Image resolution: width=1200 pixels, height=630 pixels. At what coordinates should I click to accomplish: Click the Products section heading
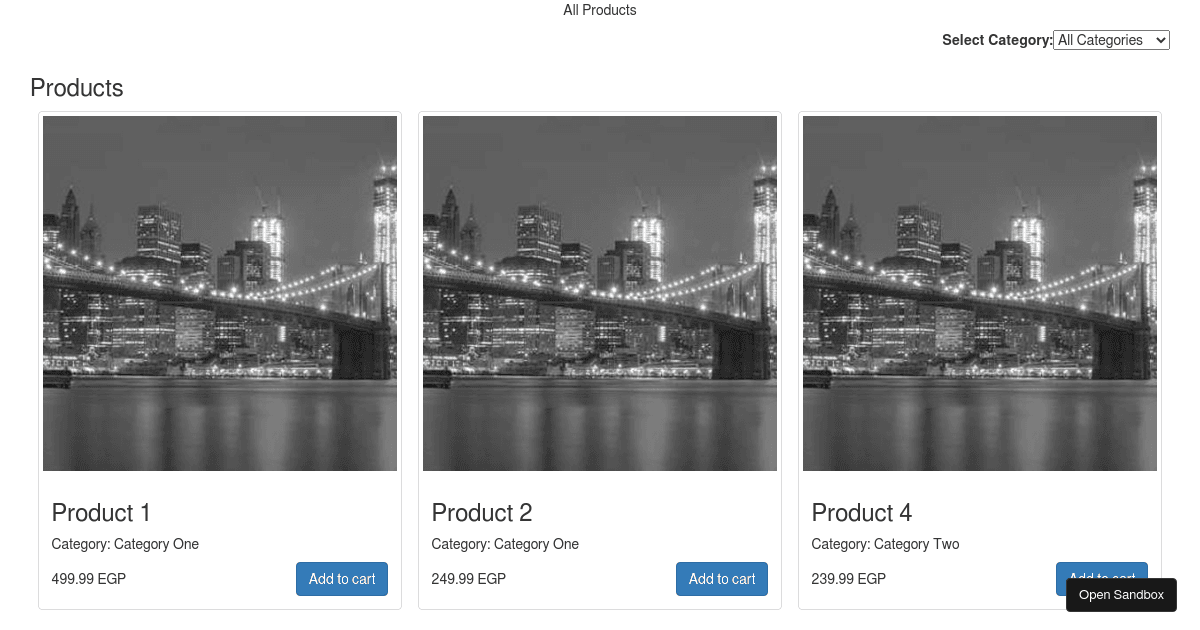pos(76,88)
